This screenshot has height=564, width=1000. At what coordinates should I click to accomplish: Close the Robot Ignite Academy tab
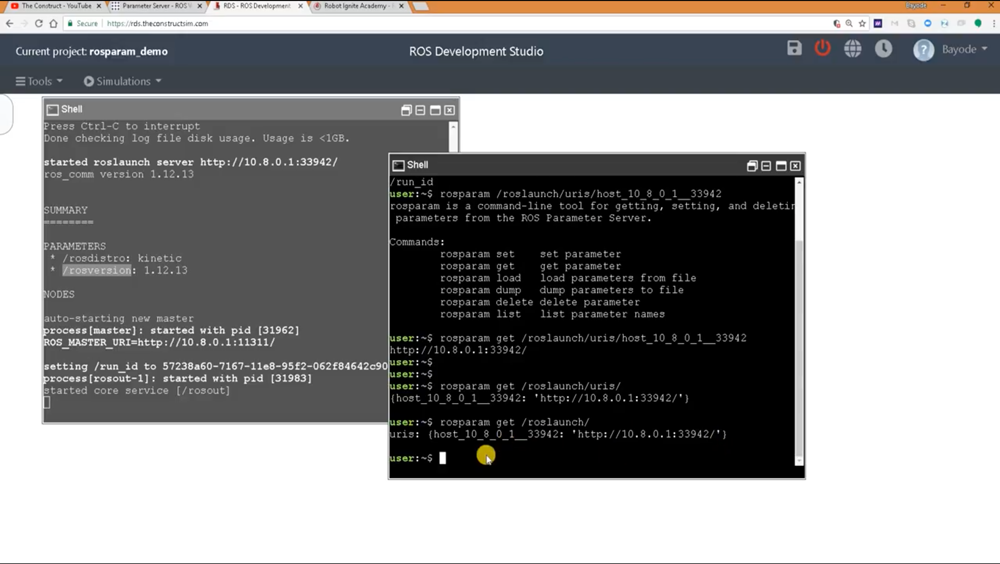[x=401, y=6]
